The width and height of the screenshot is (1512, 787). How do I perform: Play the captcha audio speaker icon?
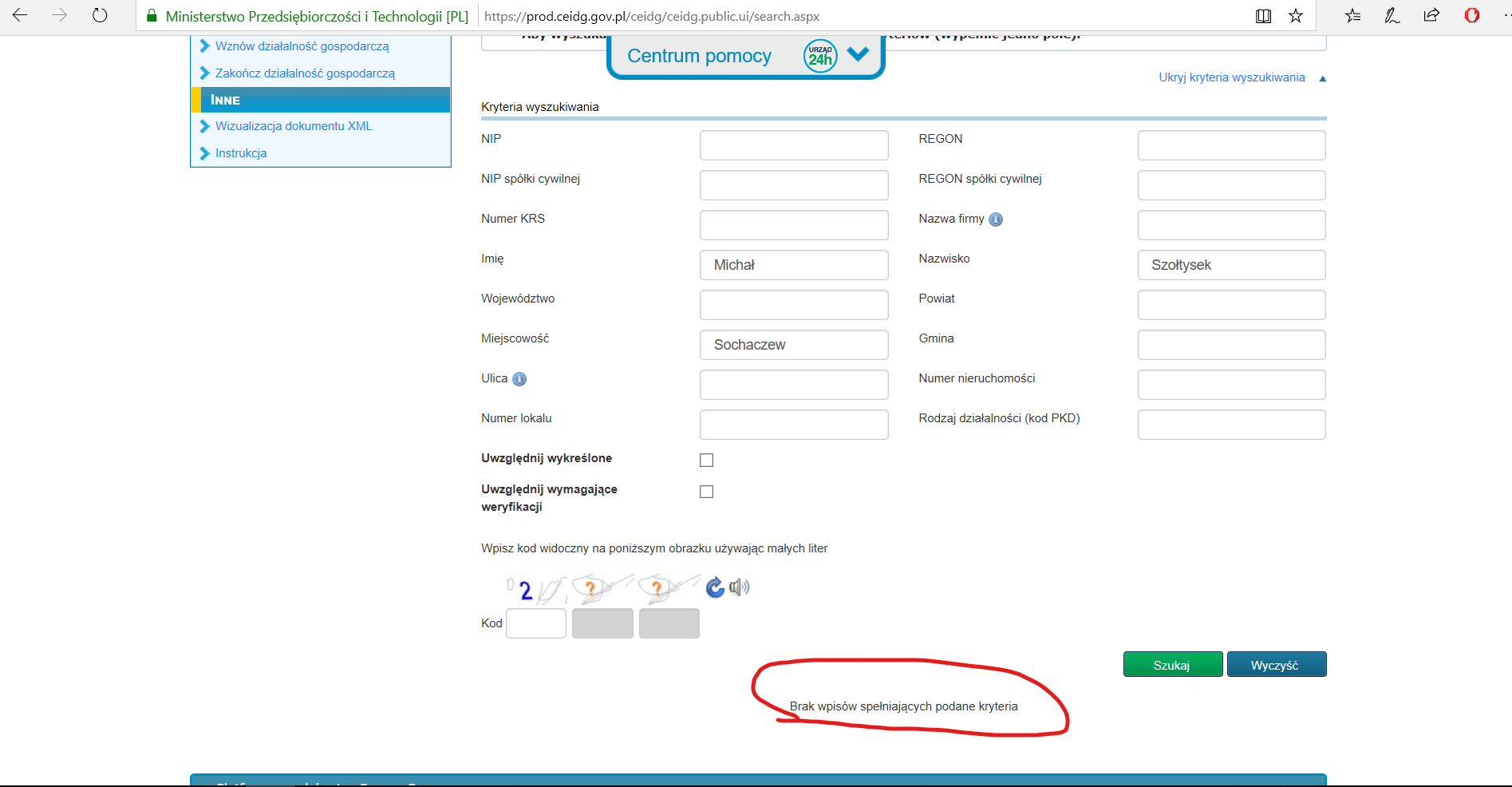tap(740, 587)
